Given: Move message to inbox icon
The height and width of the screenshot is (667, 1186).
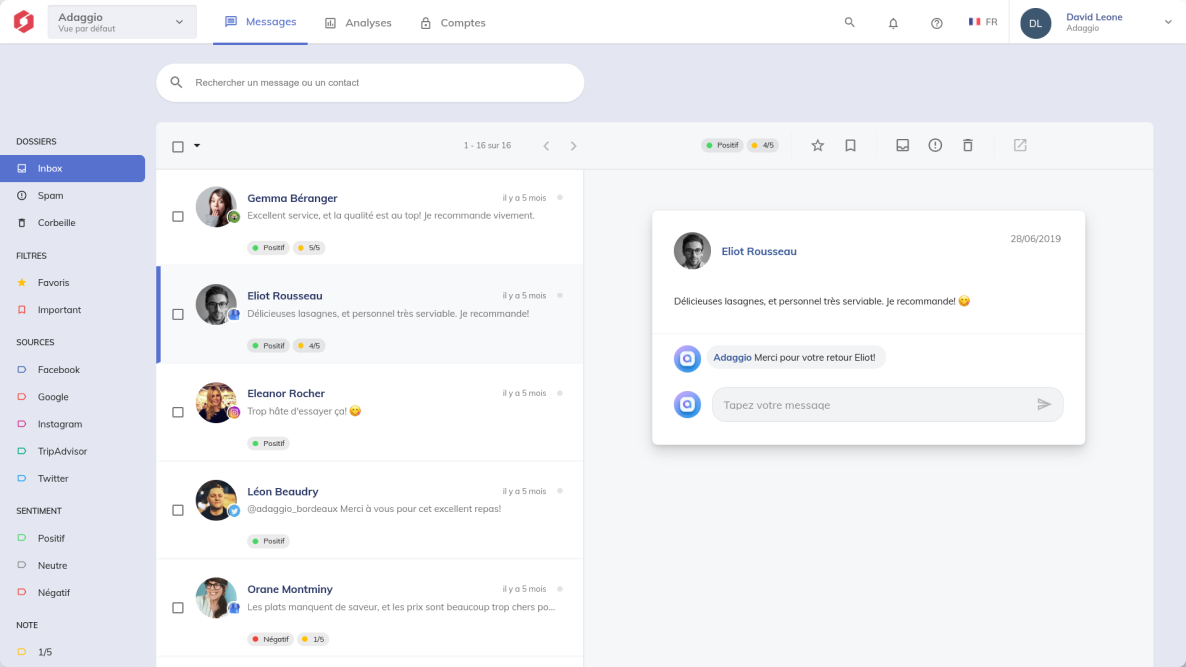Looking at the screenshot, I should 902,145.
